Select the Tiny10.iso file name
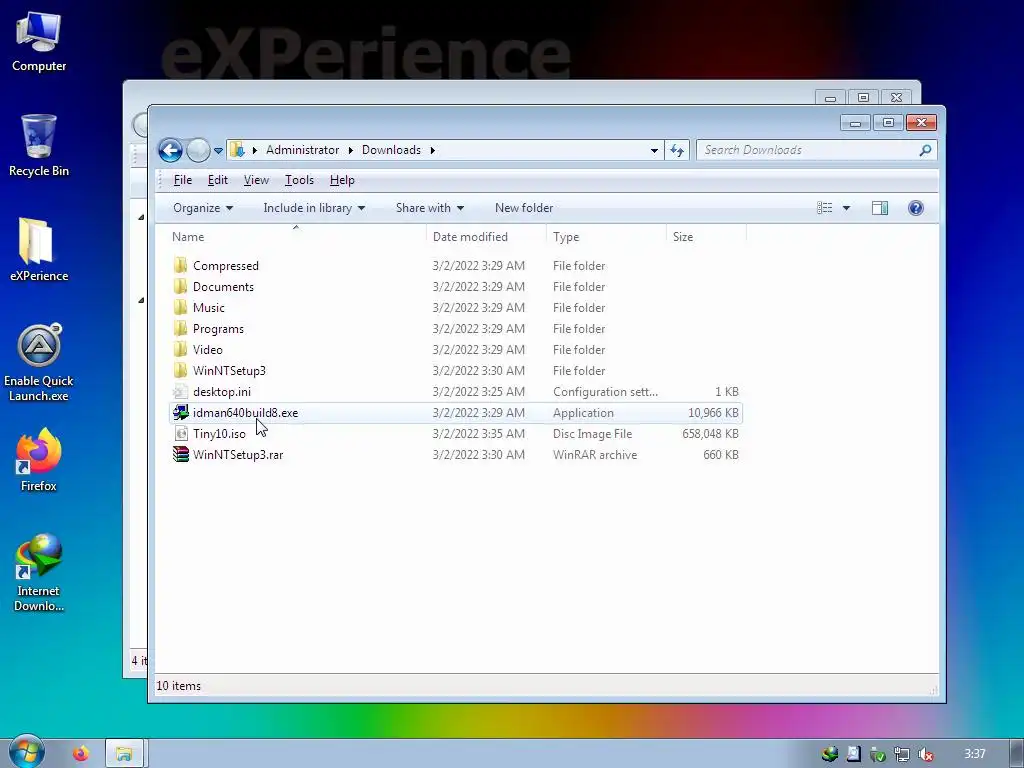The height and width of the screenshot is (768, 1024). click(219, 434)
